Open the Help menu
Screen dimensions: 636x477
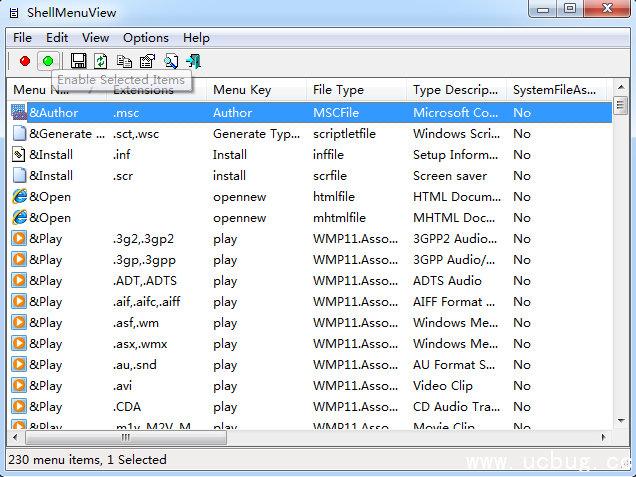(x=196, y=38)
